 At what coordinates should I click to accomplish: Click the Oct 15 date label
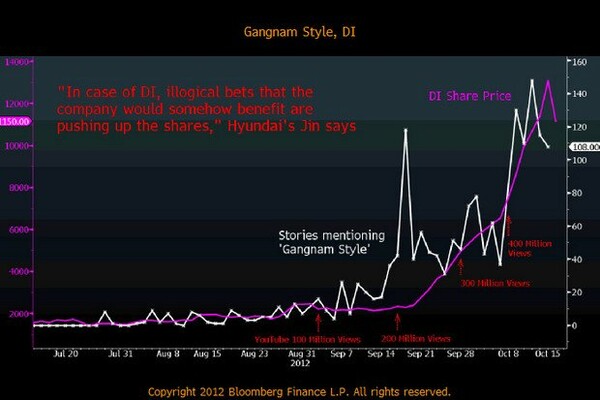pos(547,354)
